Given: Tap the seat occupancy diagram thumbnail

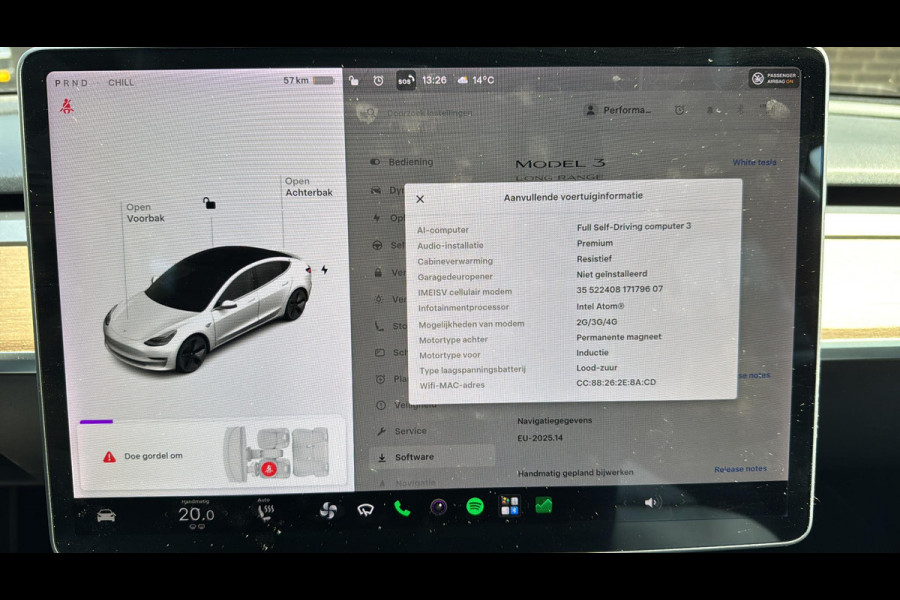Looking at the screenshot, I should [278, 454].
